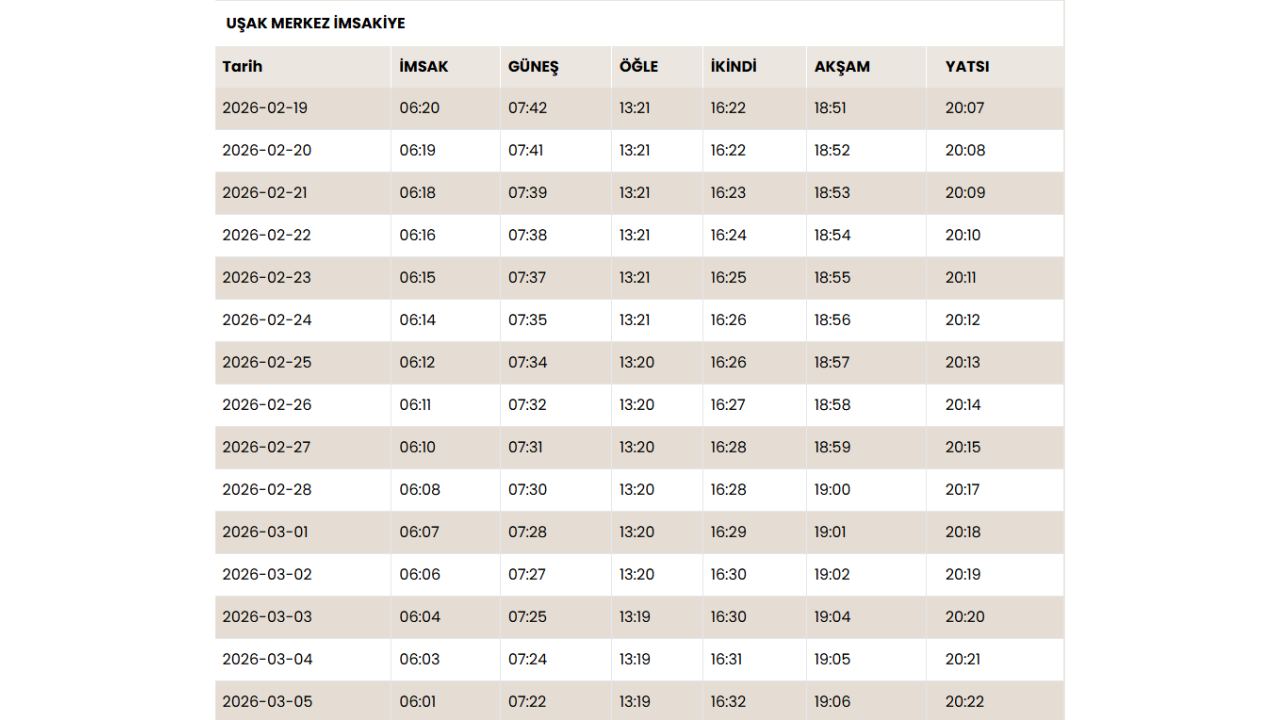Viewport: 1280px width, 720px height.
Task: Click the YATSI column header
Action: [967, 67]
